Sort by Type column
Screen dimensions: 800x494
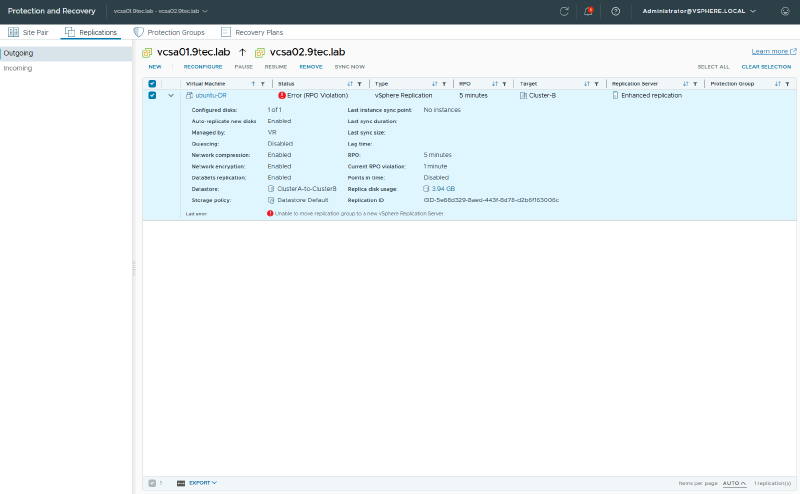click(x=435, y=84)
